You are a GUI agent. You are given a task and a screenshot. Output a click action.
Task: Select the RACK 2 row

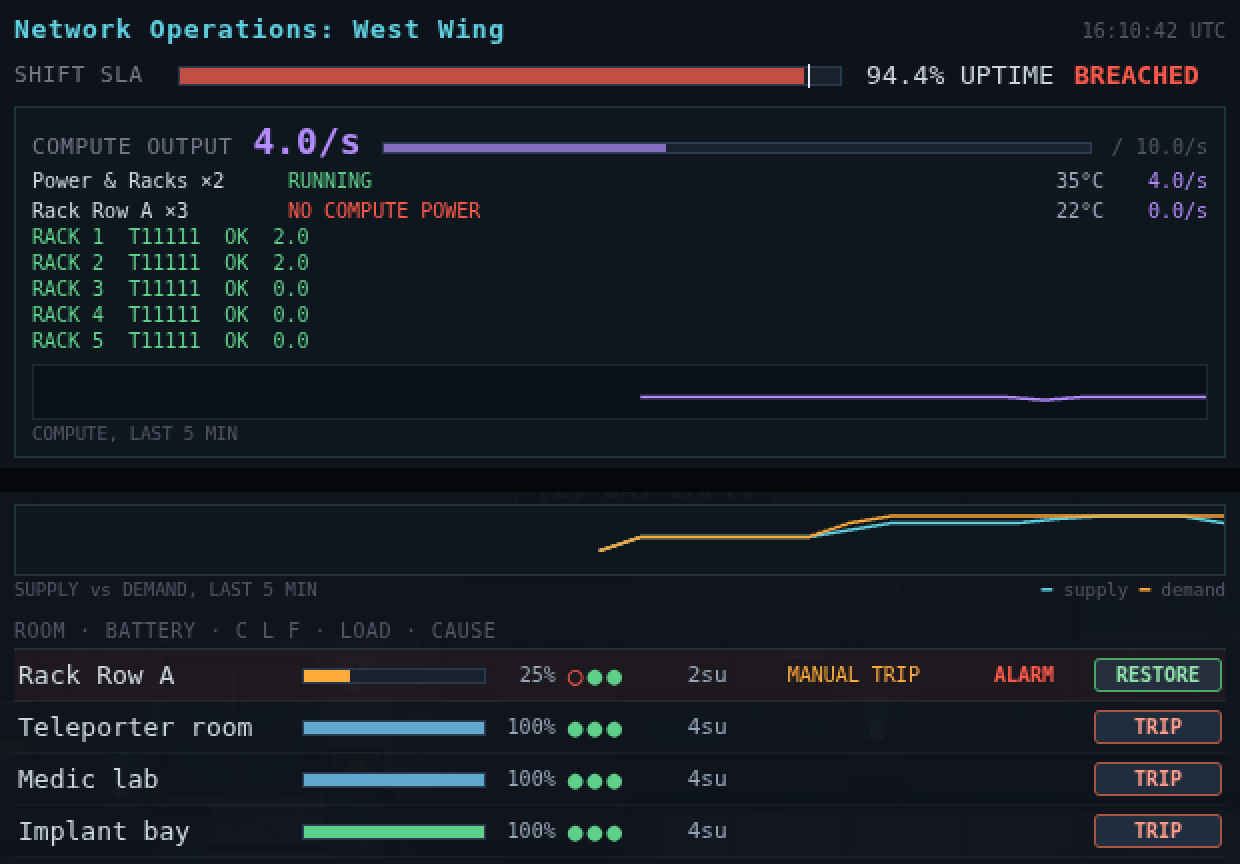click(170, 263)
